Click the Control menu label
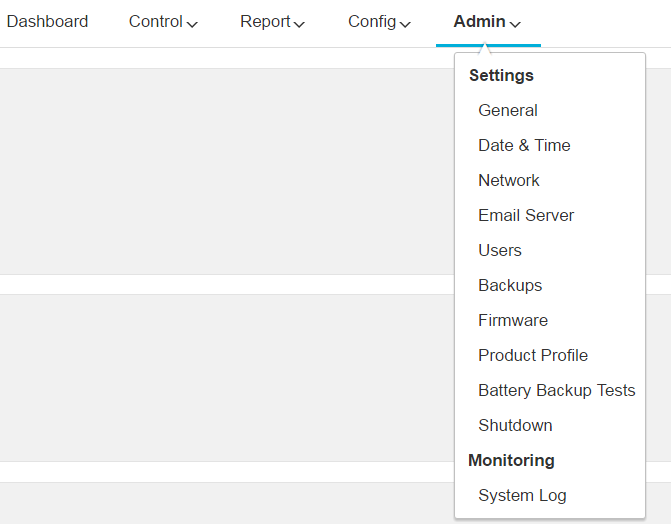 [156, 22]
